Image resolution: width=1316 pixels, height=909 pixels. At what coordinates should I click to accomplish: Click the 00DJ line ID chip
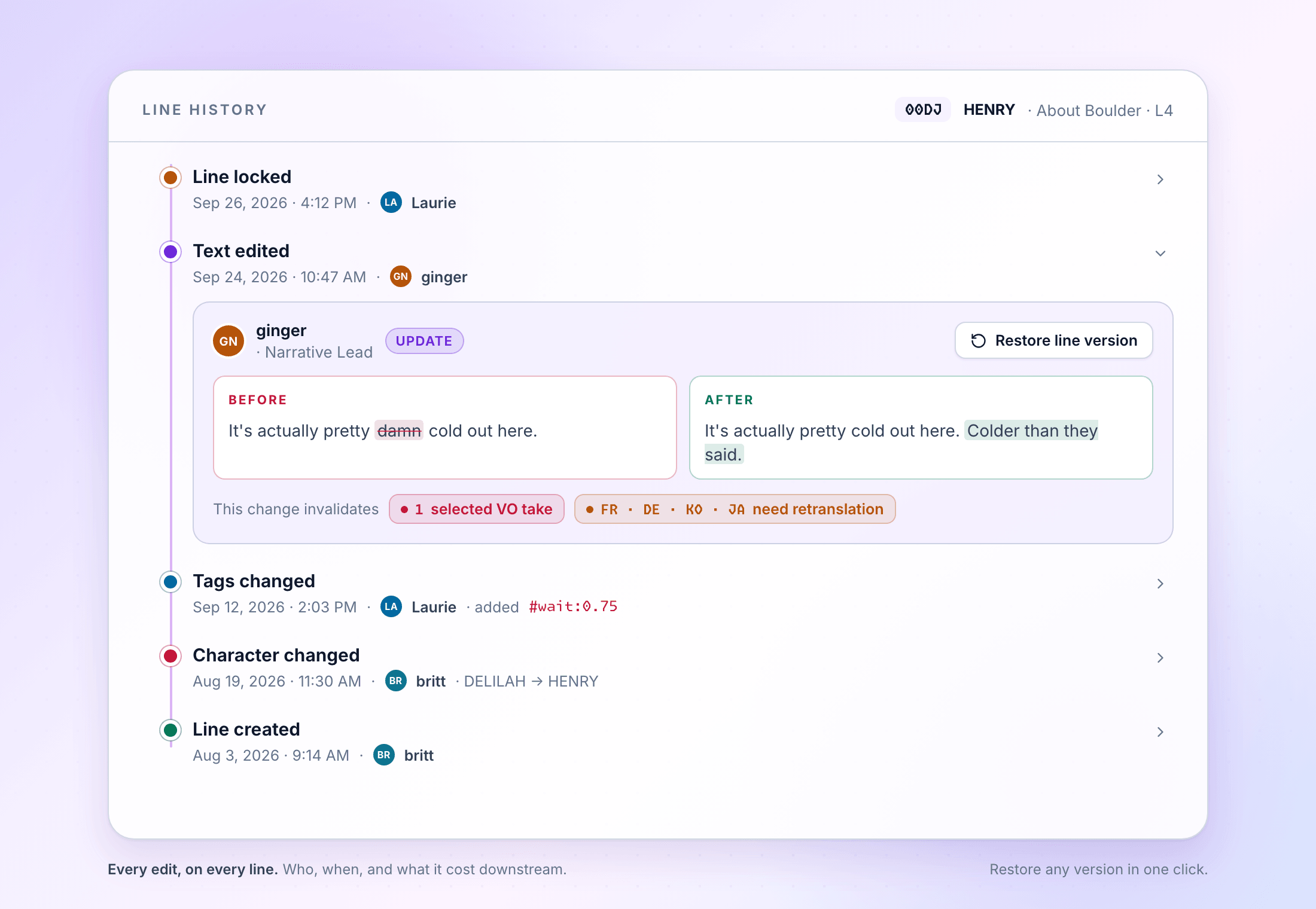(x=923, y=110)
